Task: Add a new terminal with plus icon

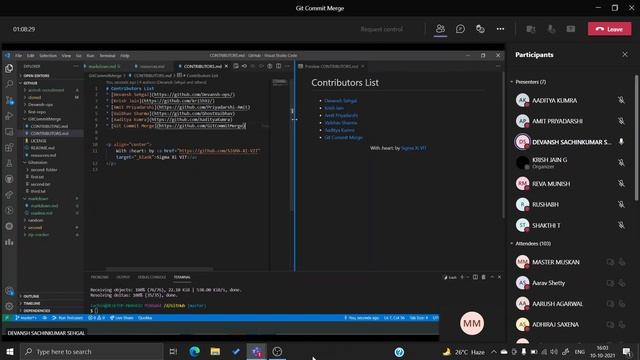Action: click(462, 277)
